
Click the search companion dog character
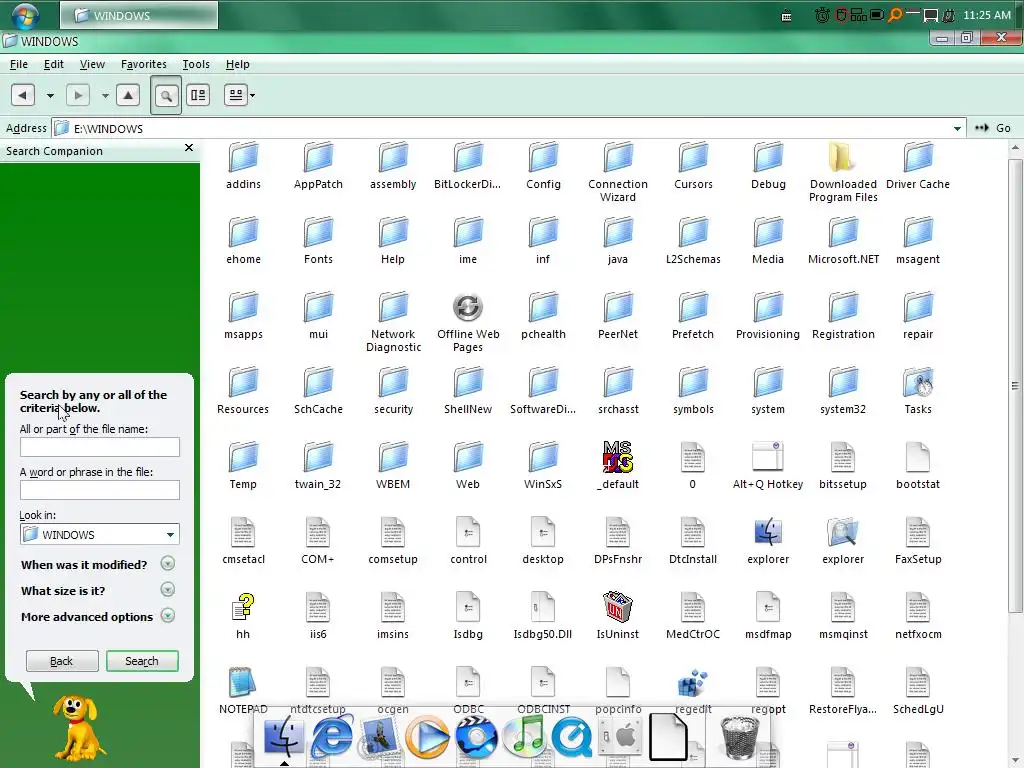coord(78,726)
